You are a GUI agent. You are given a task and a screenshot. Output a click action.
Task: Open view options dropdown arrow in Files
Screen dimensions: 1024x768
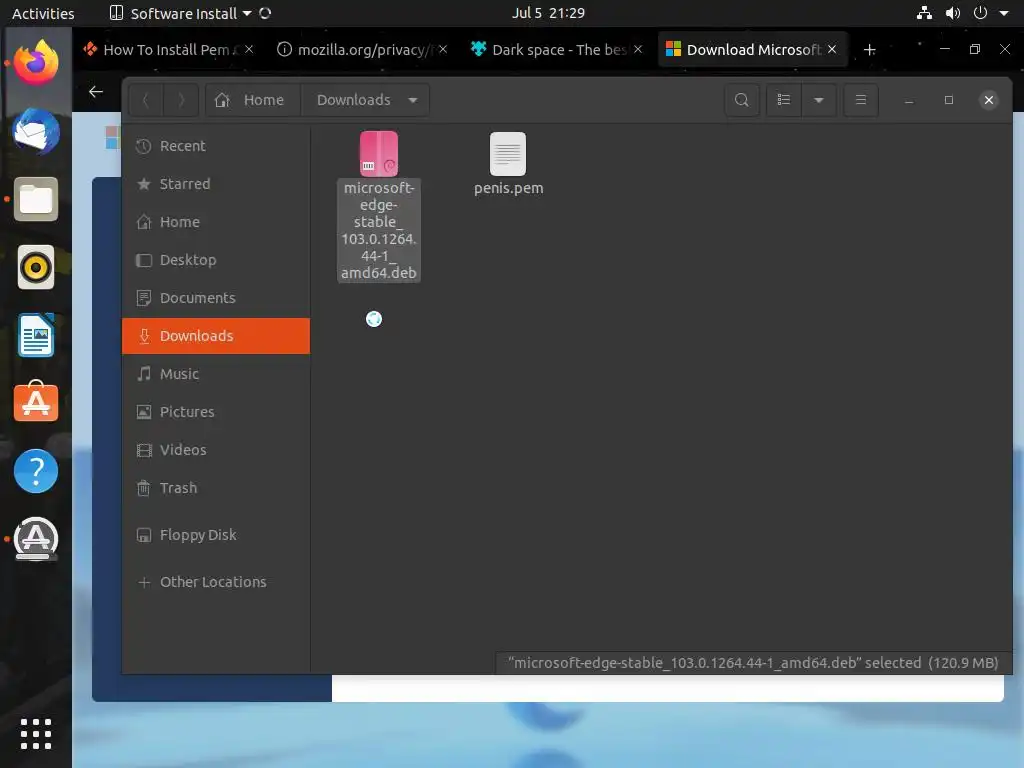[x=818, y=100]
